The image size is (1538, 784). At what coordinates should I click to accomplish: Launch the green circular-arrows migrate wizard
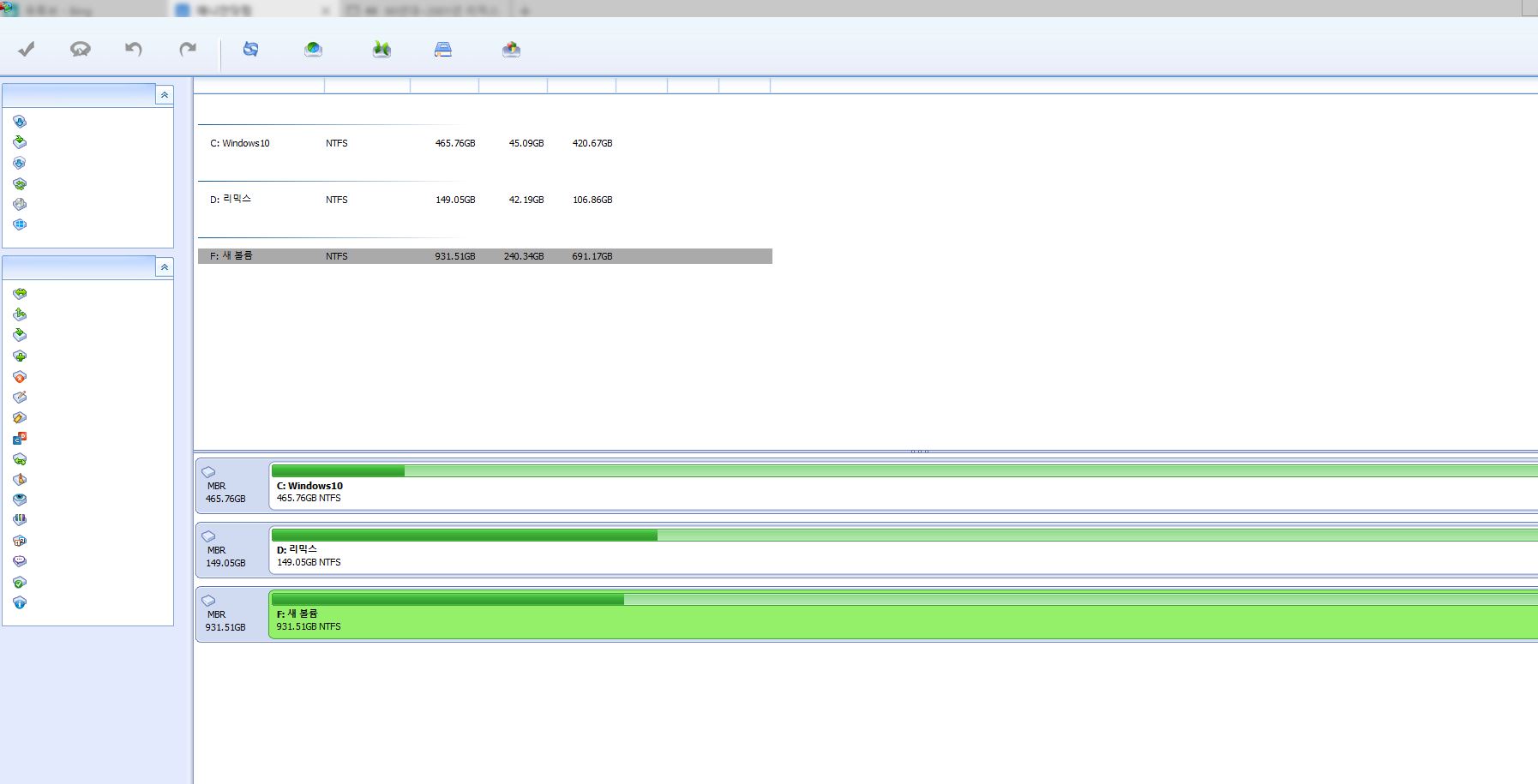coord(20,183)
